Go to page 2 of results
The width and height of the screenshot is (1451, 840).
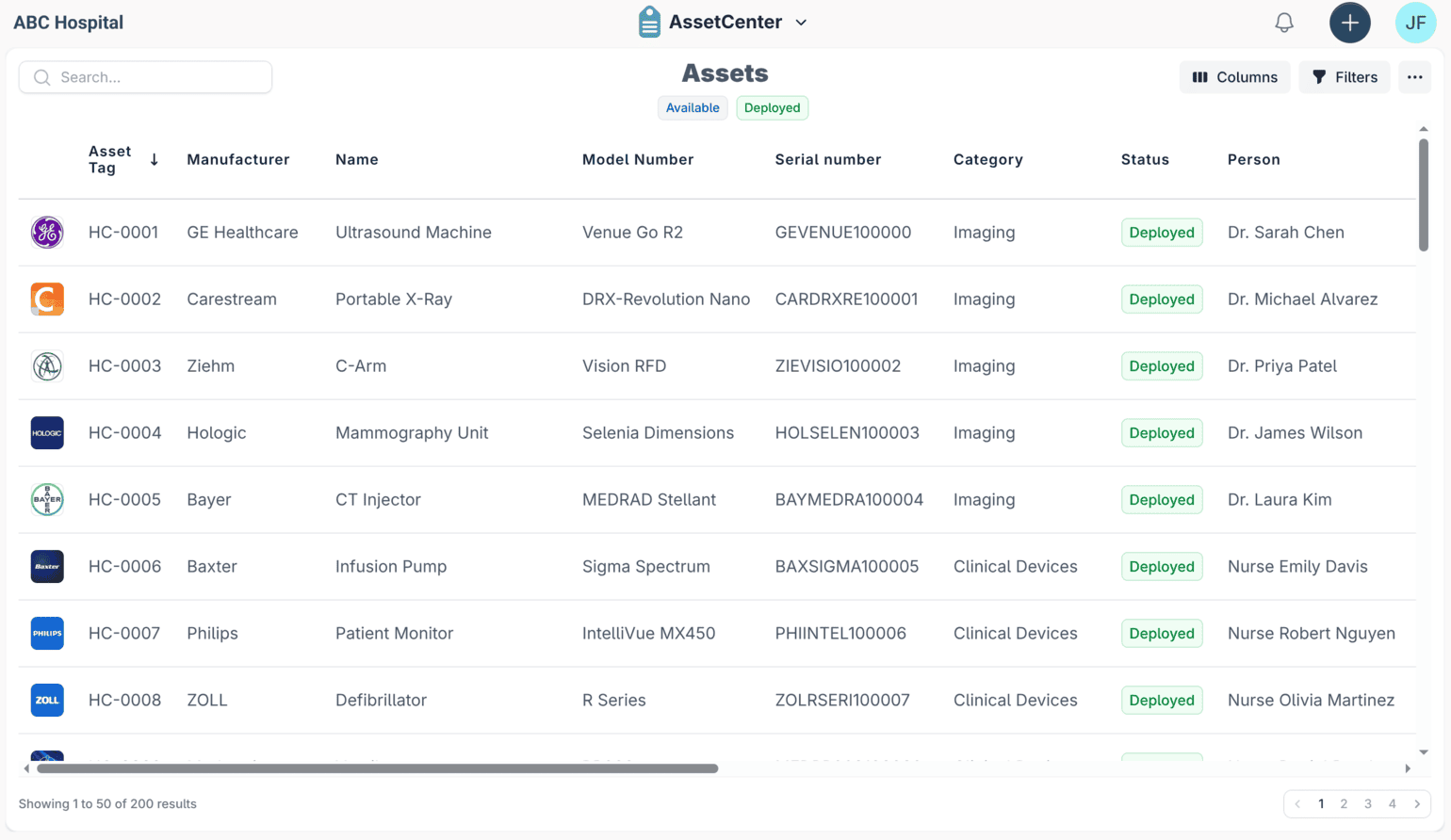(x=1344, y=804)
